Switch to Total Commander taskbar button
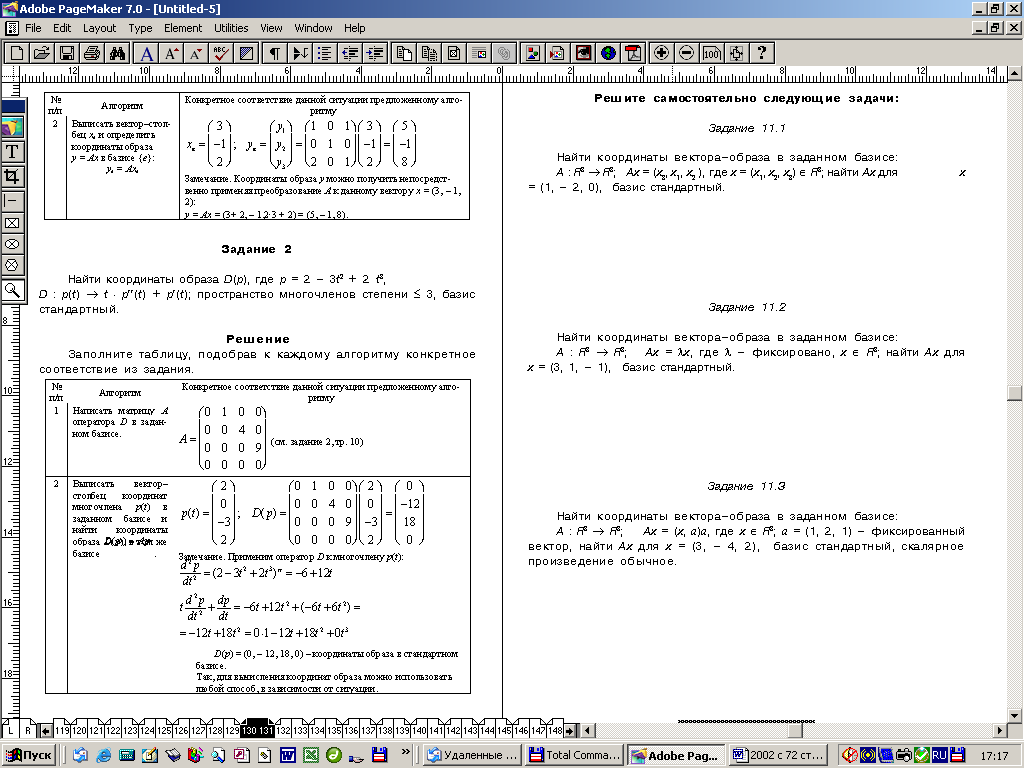 click(x=573, y=755)
